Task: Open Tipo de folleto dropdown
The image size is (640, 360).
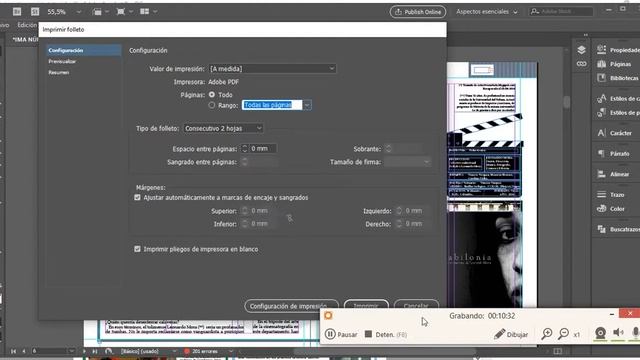Action: point(223,128)
